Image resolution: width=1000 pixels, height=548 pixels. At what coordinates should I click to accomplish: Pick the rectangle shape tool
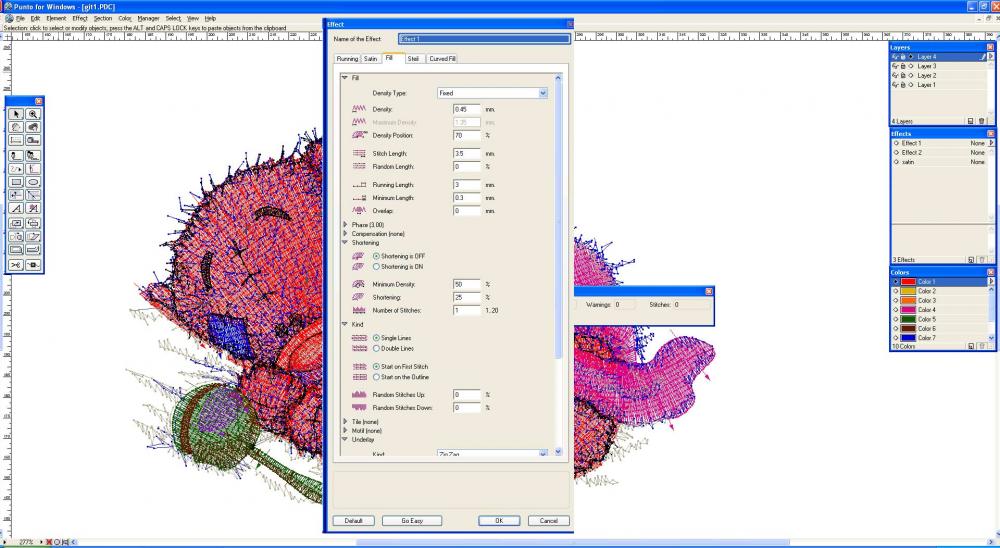pyautogui.click(x=16, y=182)
